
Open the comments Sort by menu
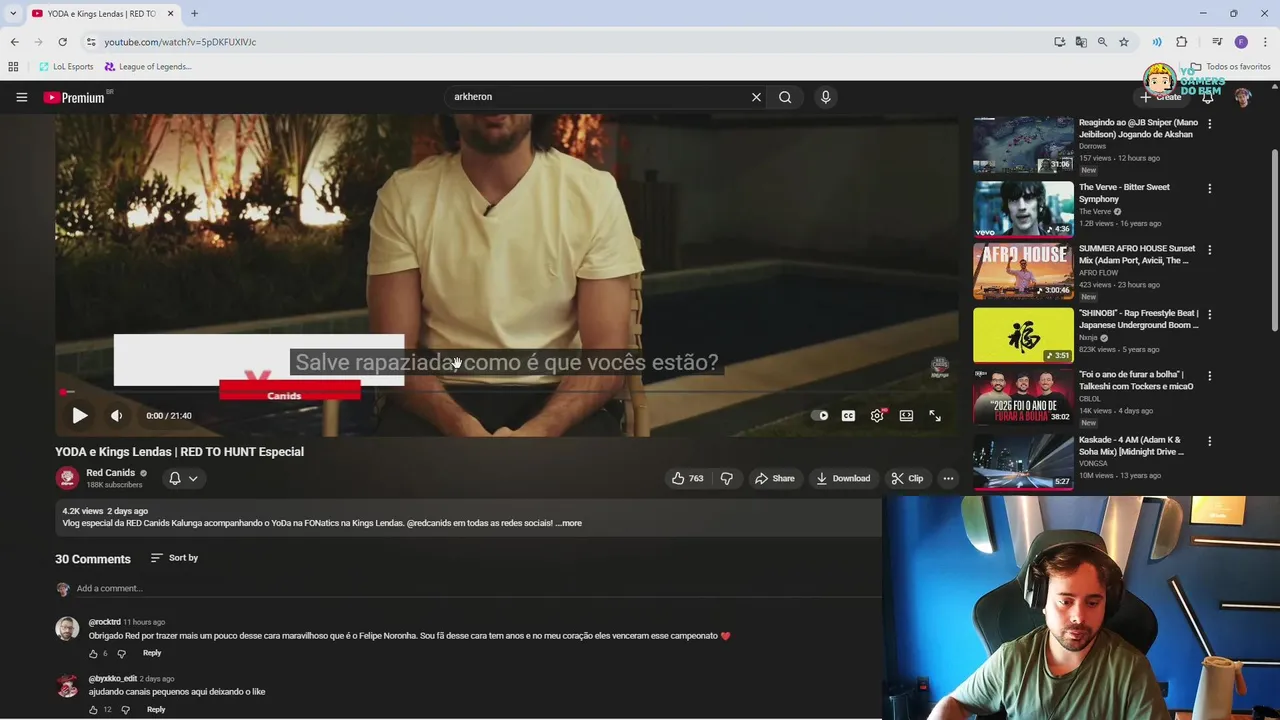[174, 558]
